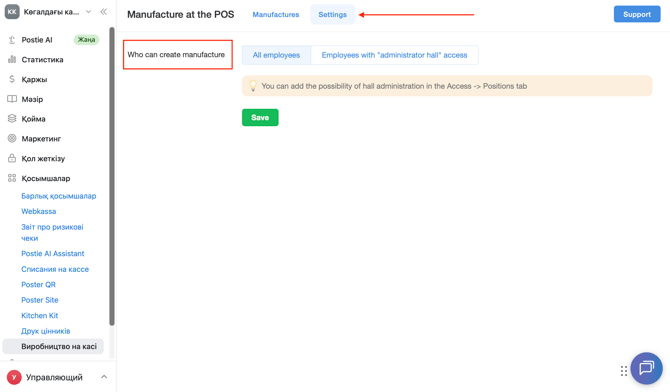Select the All employees option
Viewport: 670px width, 392px height.
pos(276,55)
